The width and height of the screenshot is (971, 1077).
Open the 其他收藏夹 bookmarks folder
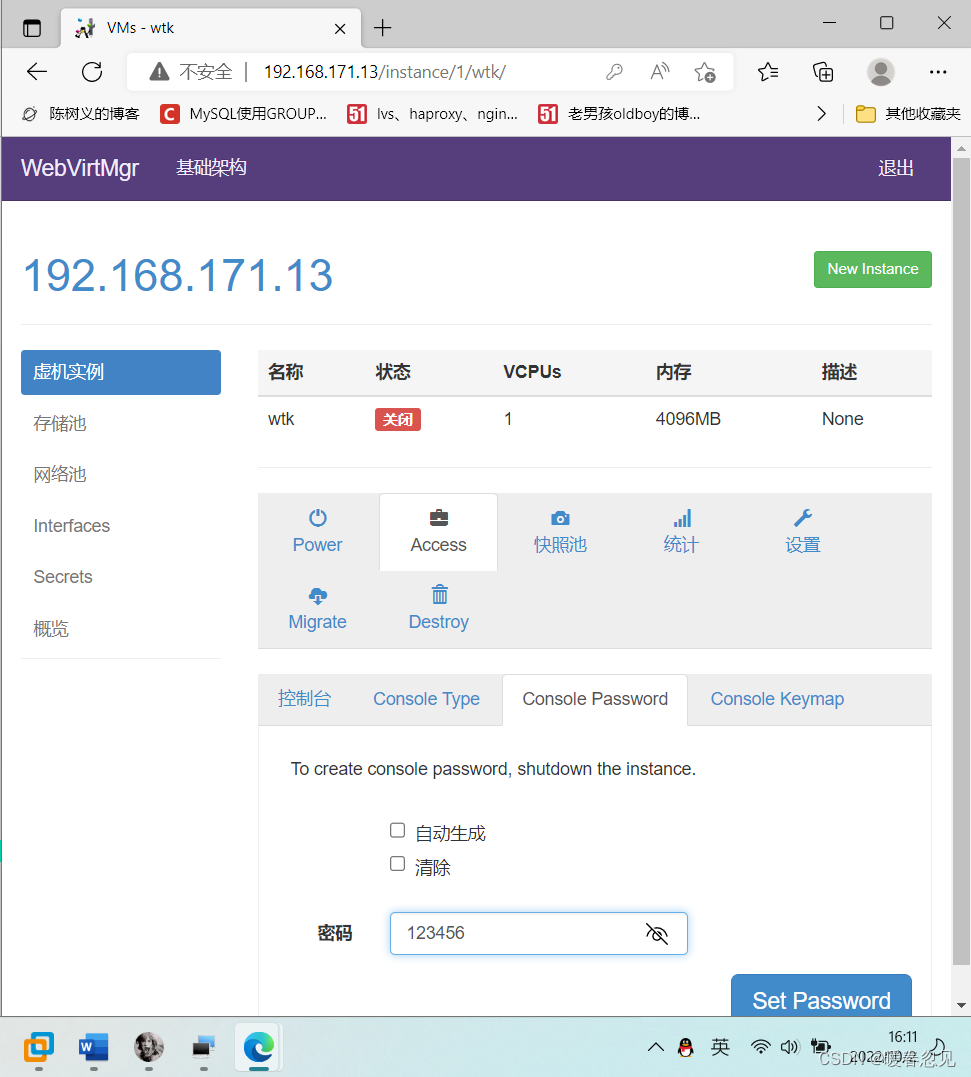coord(908,113)
